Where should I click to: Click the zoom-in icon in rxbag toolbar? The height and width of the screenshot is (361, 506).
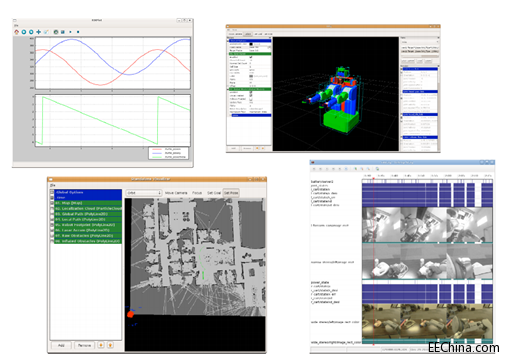click(x=356, y=169)
